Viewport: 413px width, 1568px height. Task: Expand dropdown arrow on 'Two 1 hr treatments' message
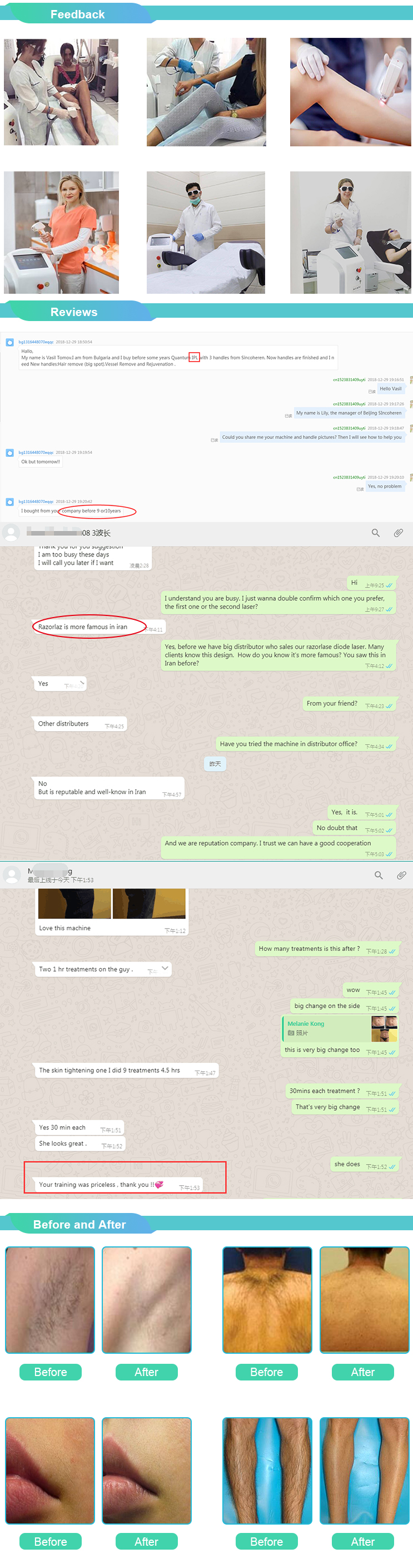pos(165,968)
